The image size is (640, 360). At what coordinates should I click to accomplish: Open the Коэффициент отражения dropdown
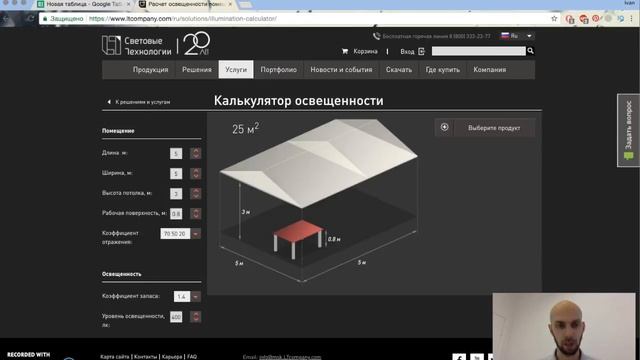(x=196, y=234)
